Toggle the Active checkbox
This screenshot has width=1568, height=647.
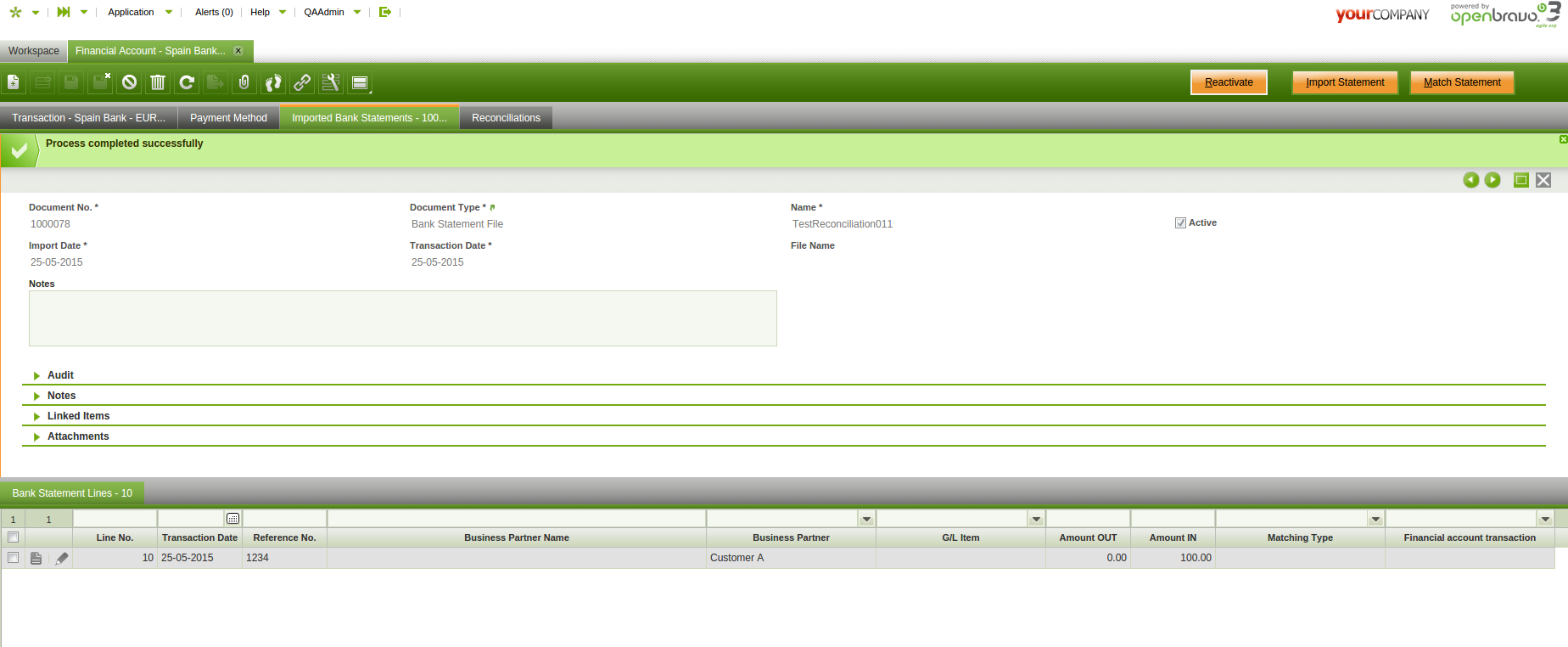tap(1180, 223)
